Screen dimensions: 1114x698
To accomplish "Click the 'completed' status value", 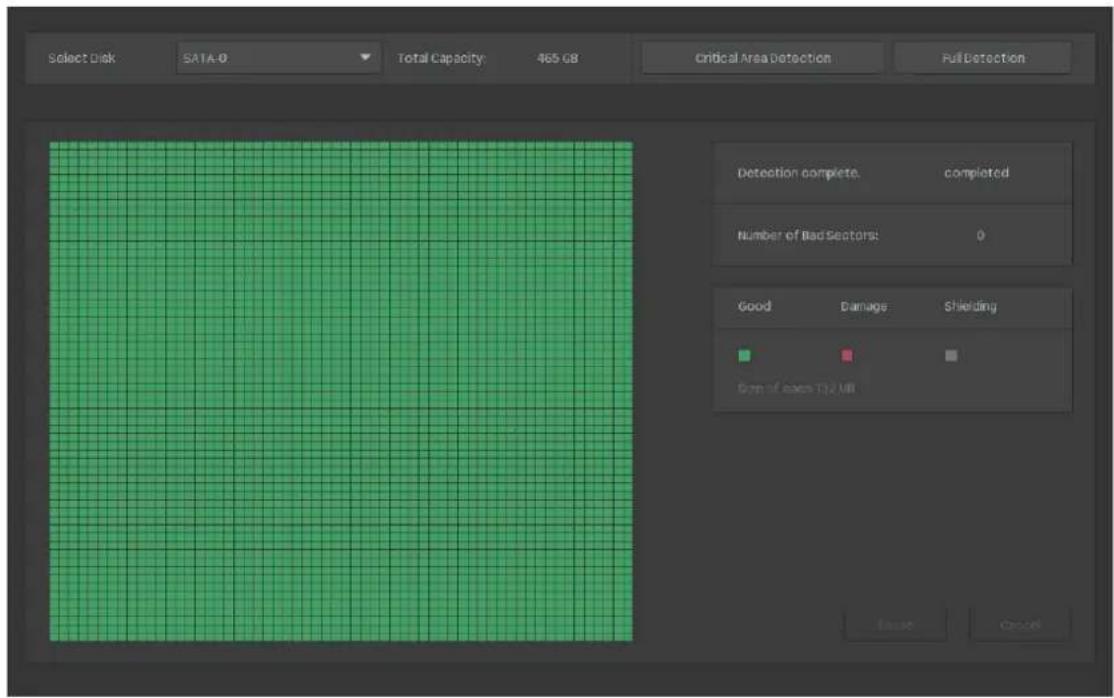I will click(976, 173).
